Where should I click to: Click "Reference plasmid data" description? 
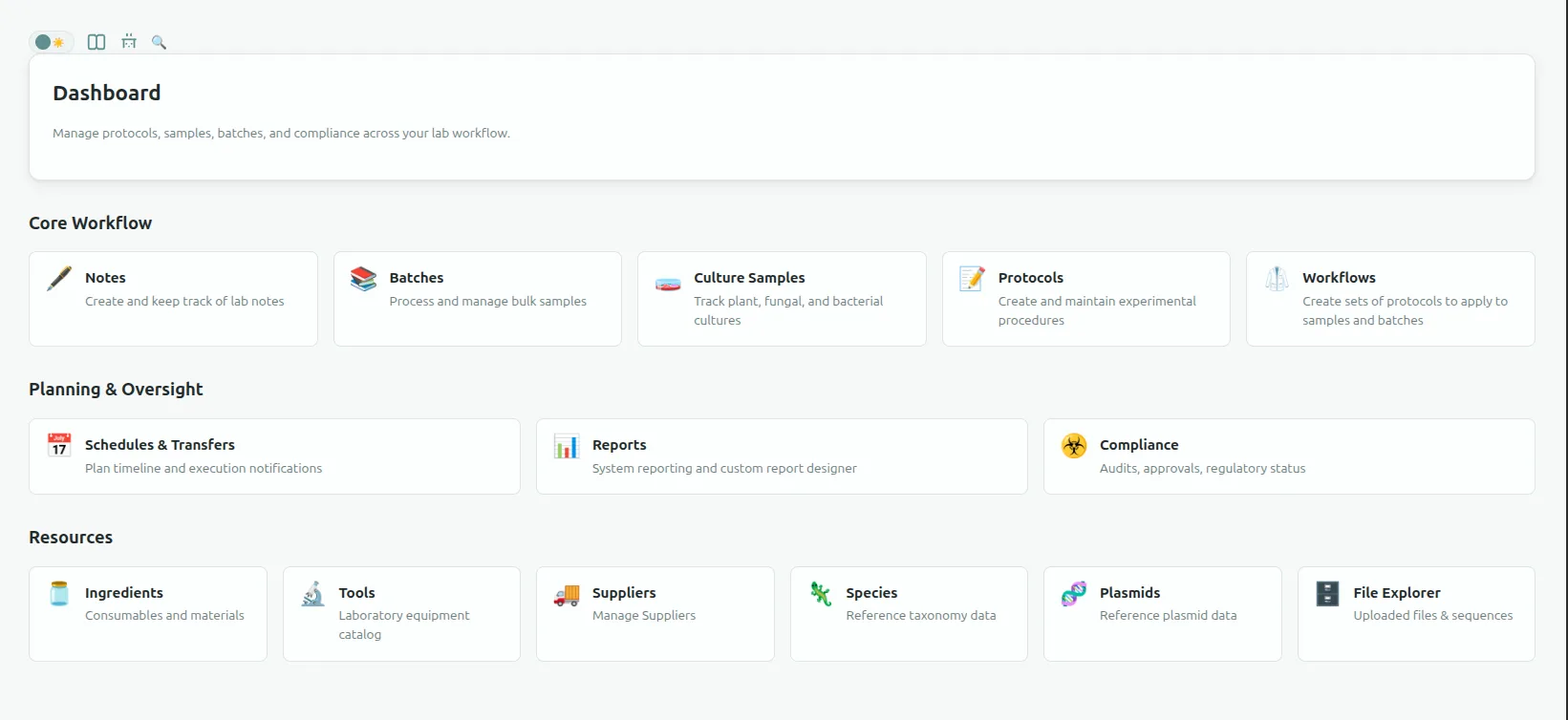[x=1169, y=615]
